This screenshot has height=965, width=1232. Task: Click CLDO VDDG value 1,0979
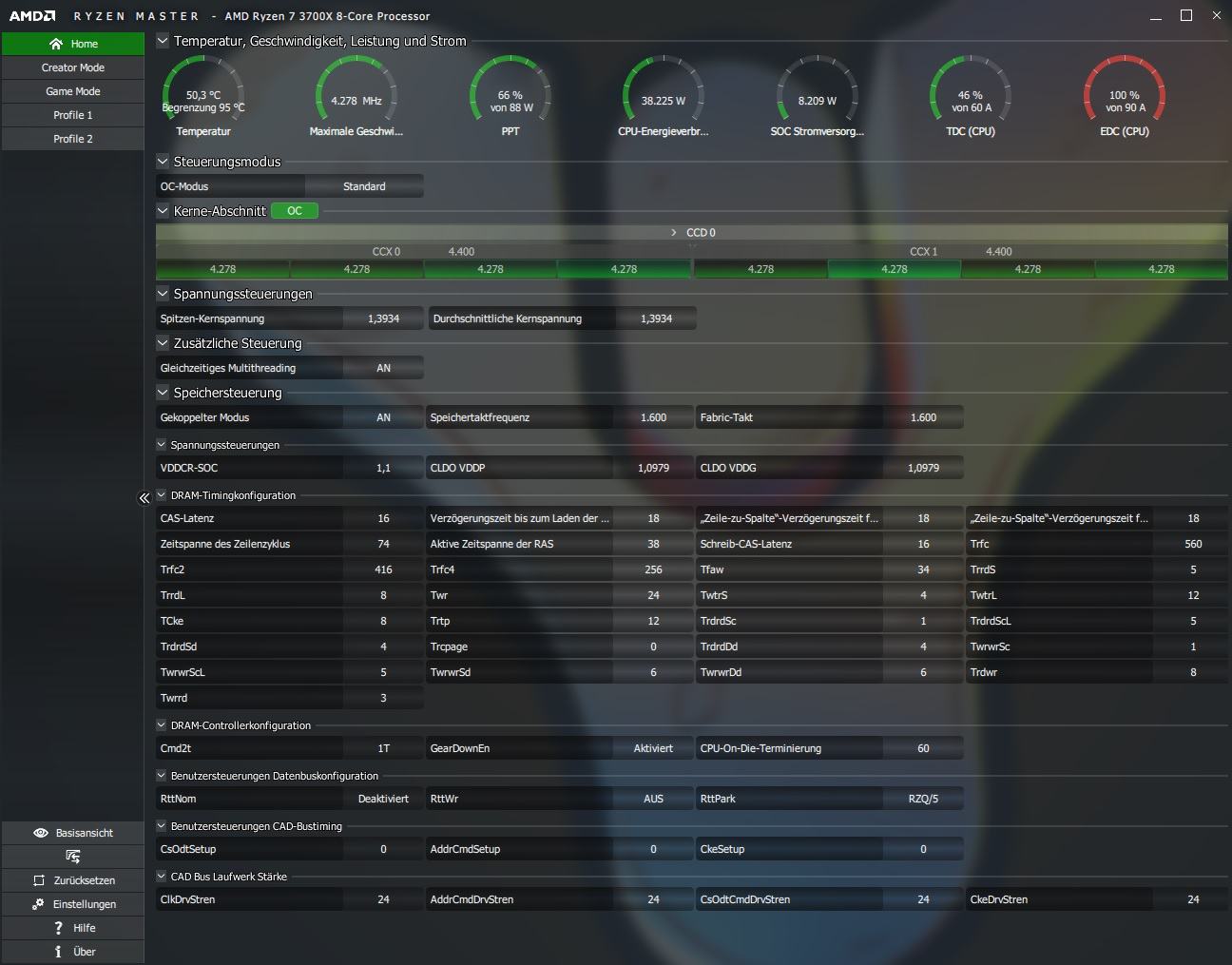(923, 468)
